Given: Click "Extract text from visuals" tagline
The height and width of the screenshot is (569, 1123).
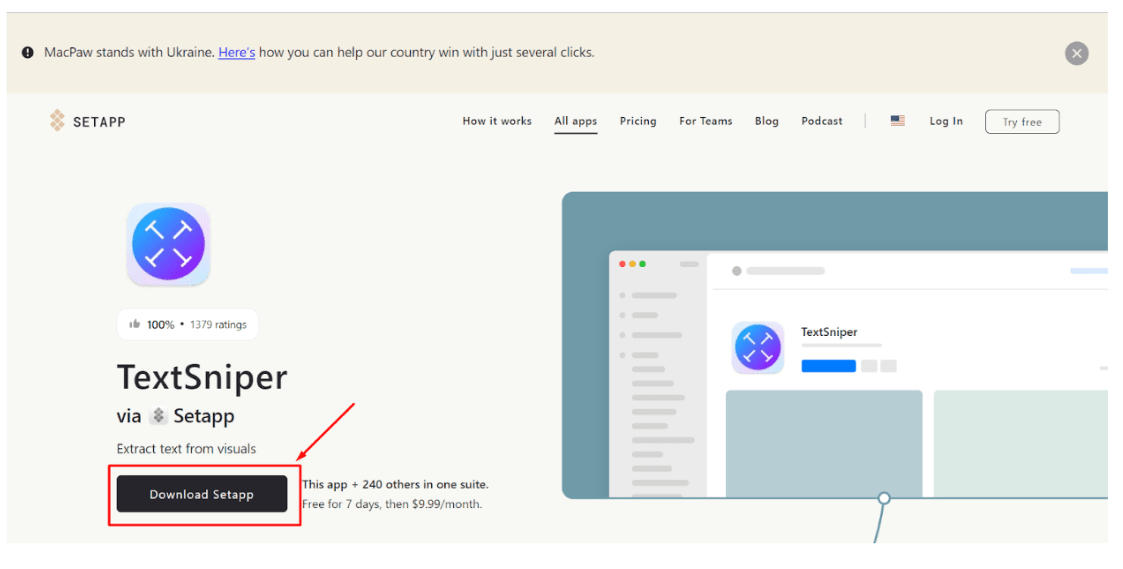Looking at the screenshot, I should pyautogui.click(x=186, y=449).
